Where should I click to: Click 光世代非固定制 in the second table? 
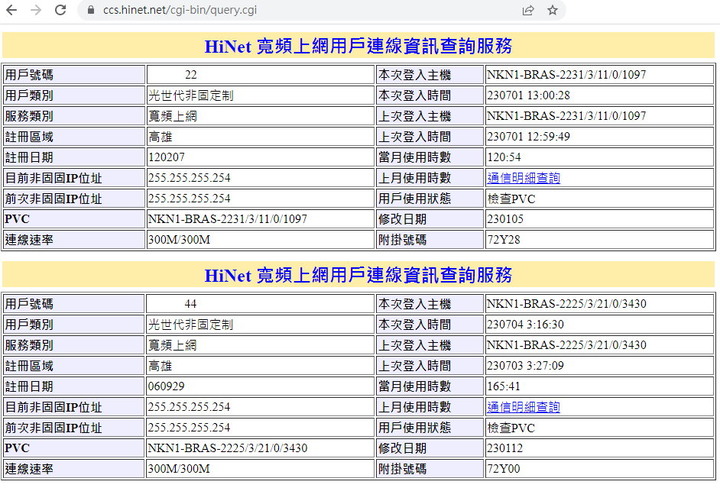click(x=191, y=324)
